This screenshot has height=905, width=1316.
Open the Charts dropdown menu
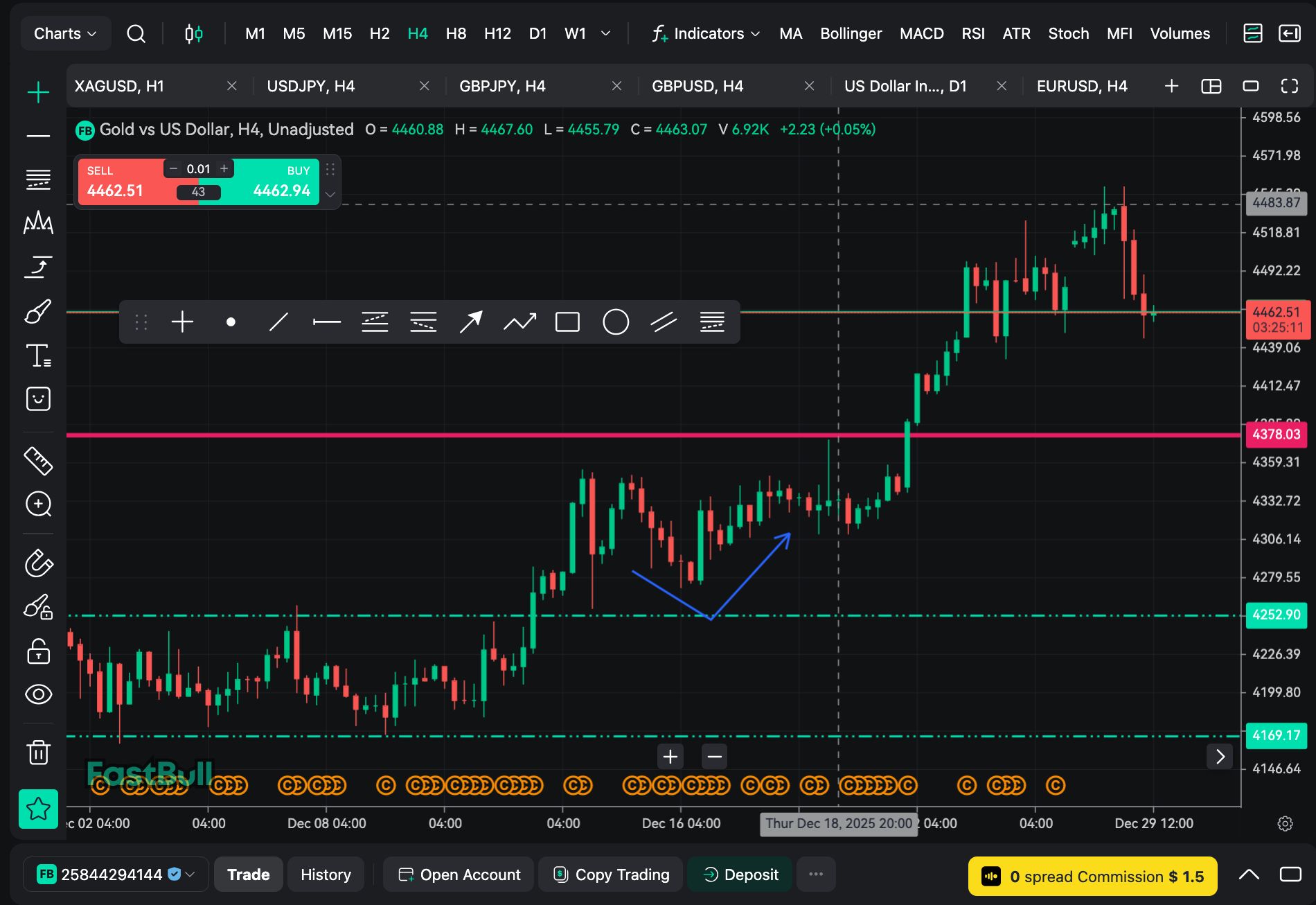coord(65,34)
